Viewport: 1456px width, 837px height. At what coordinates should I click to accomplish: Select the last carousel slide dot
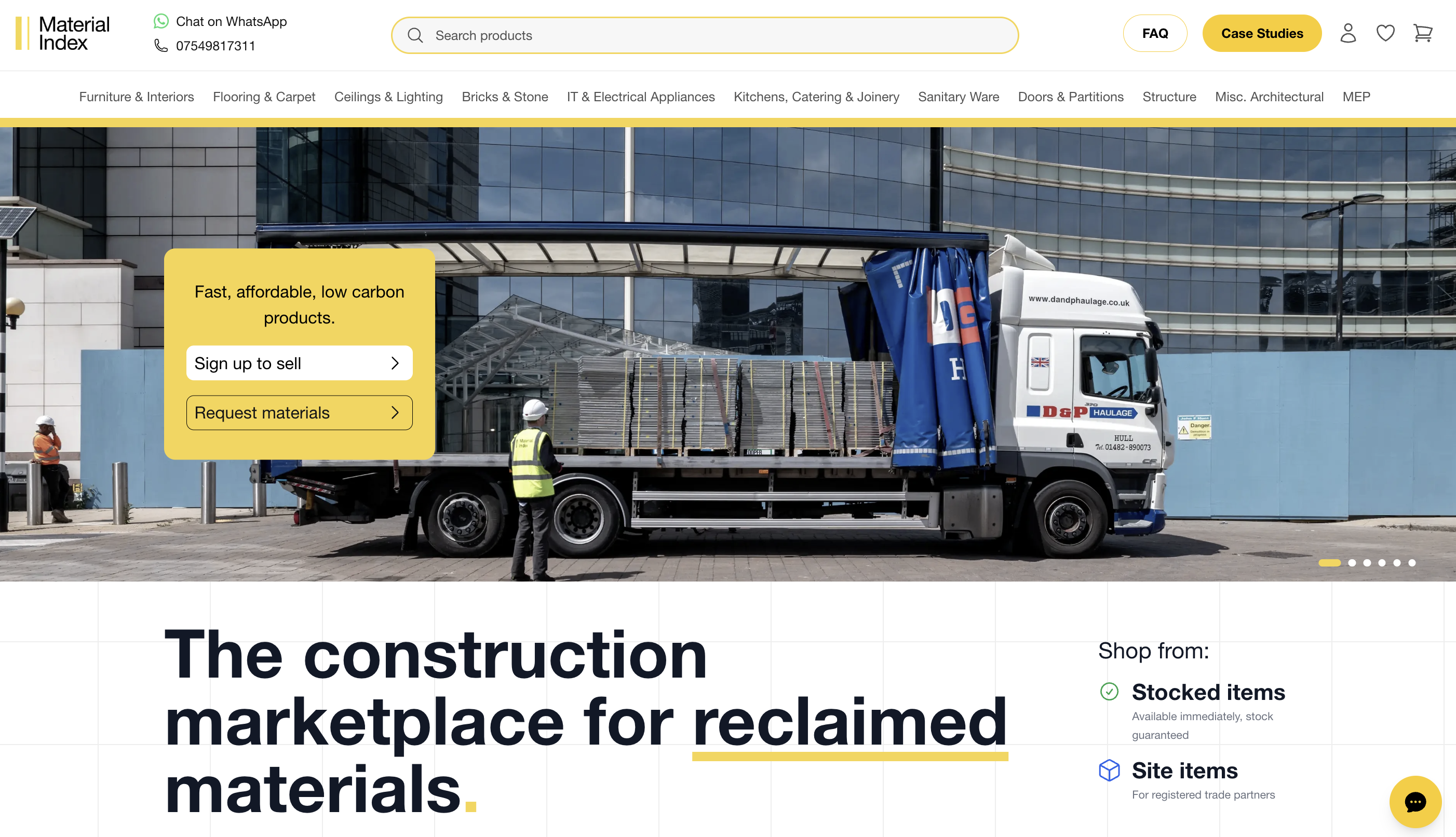coord(1412,563)
